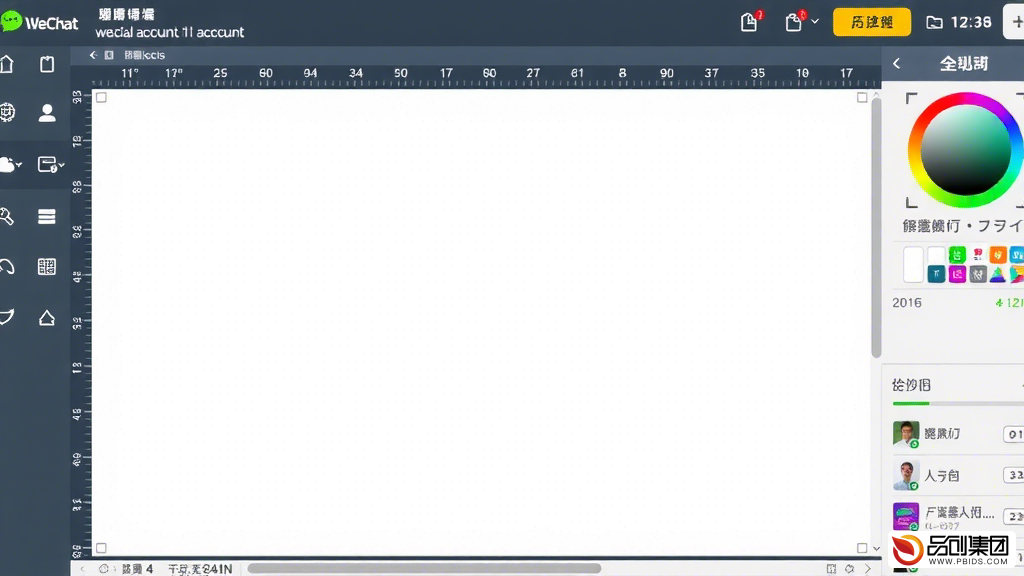This screenshot has height=576, width=1024.
Task: Select the 'kcls' breadcrumb label
Action: point(144,56)
